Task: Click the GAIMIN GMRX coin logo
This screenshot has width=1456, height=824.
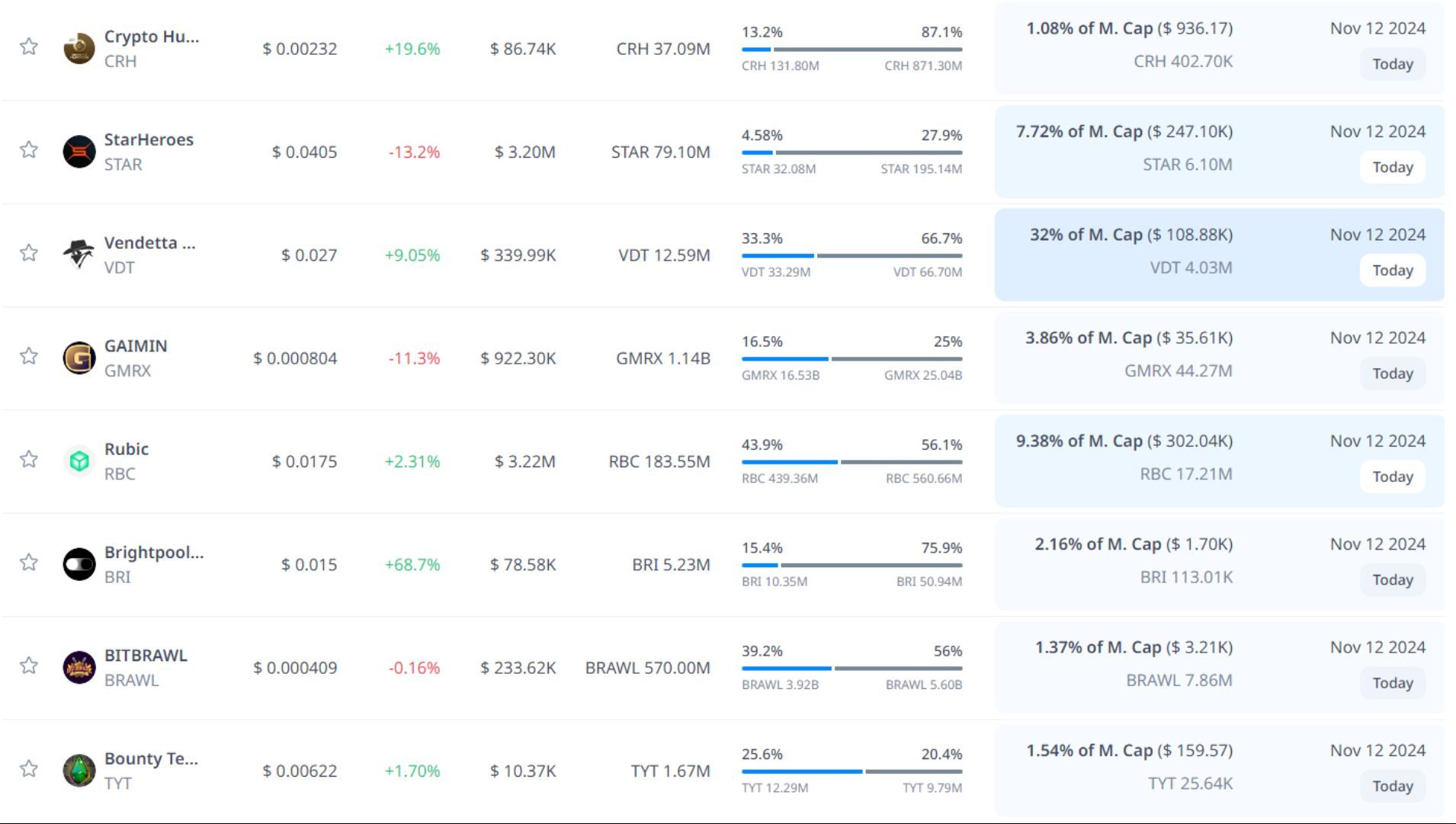Action: tap(79, 357)
